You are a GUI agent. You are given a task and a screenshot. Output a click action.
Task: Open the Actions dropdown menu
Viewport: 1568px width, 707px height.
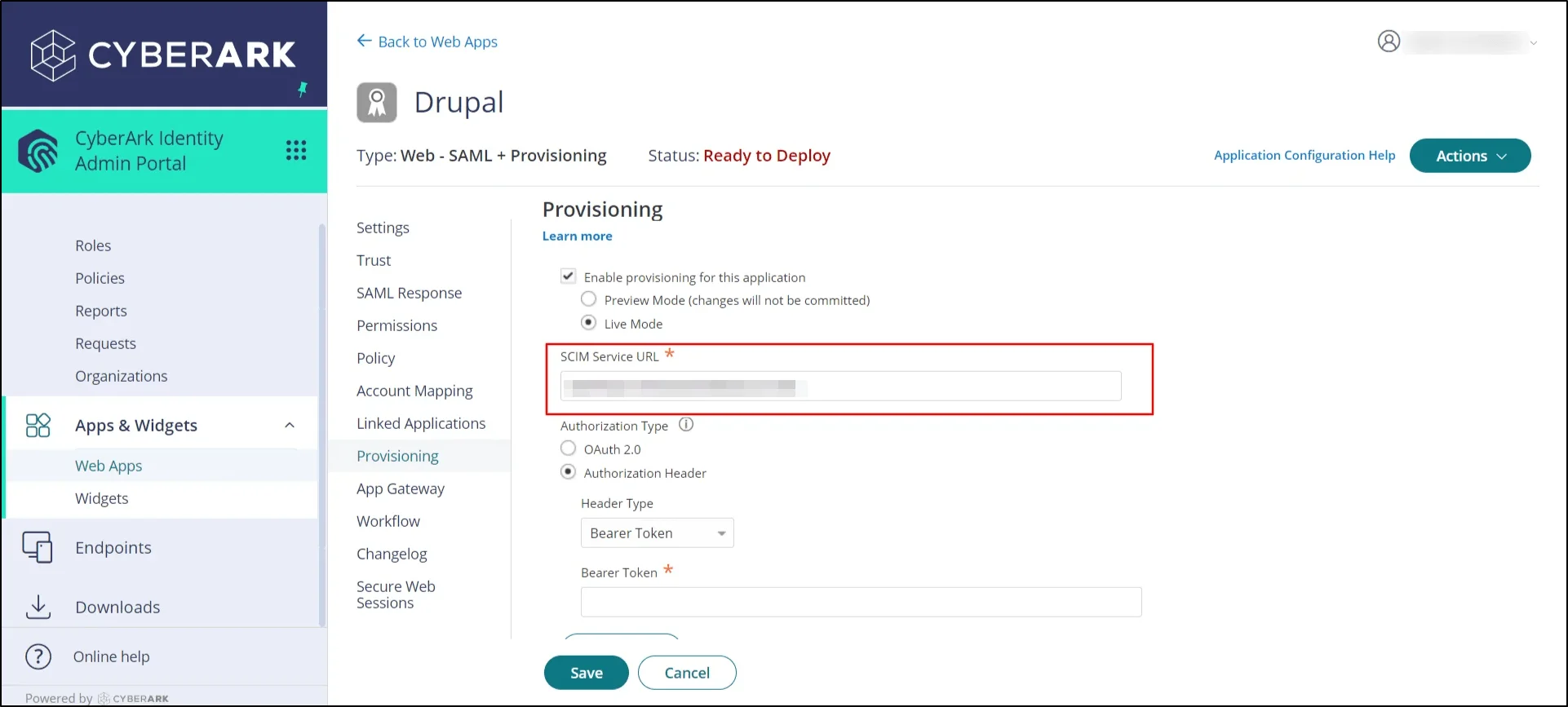[x=1470, y=156]
